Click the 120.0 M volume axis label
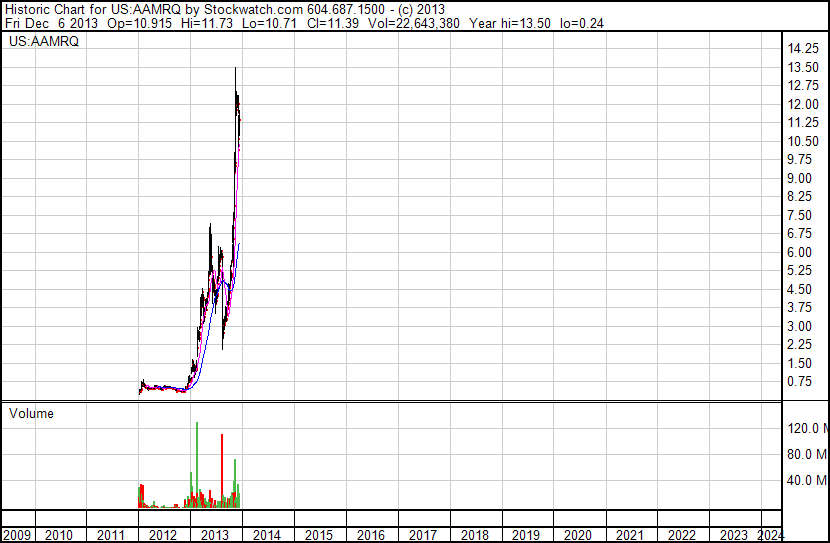The image size is (830, 543). tap(808, 428)
